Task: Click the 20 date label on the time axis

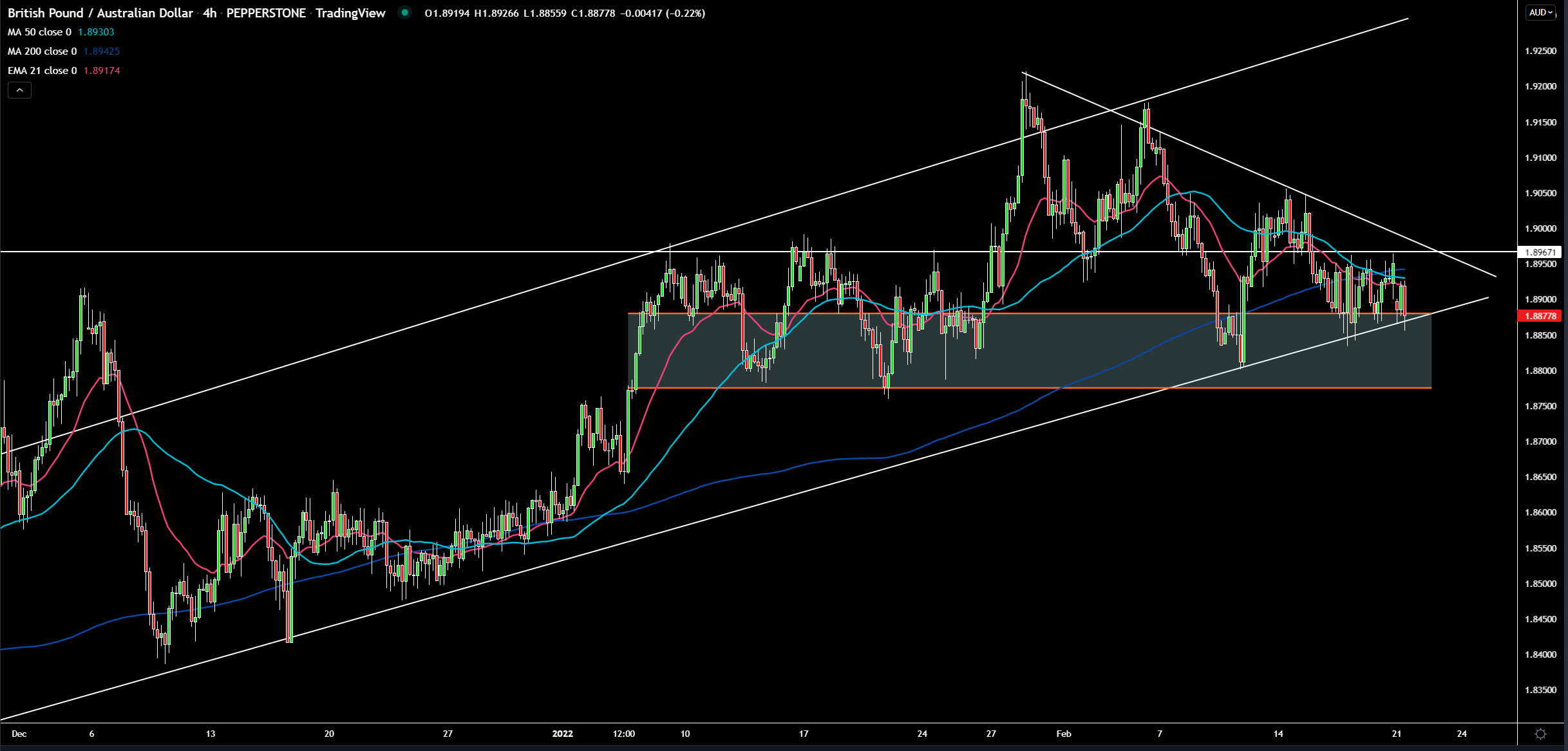Action: click(329, 734)
